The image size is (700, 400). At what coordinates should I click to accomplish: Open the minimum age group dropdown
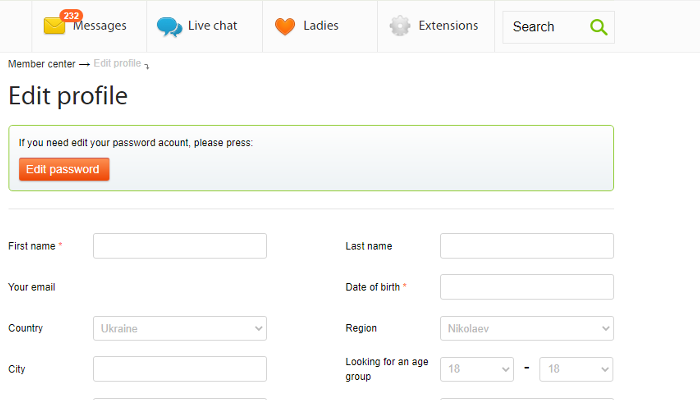coord(477,369)
